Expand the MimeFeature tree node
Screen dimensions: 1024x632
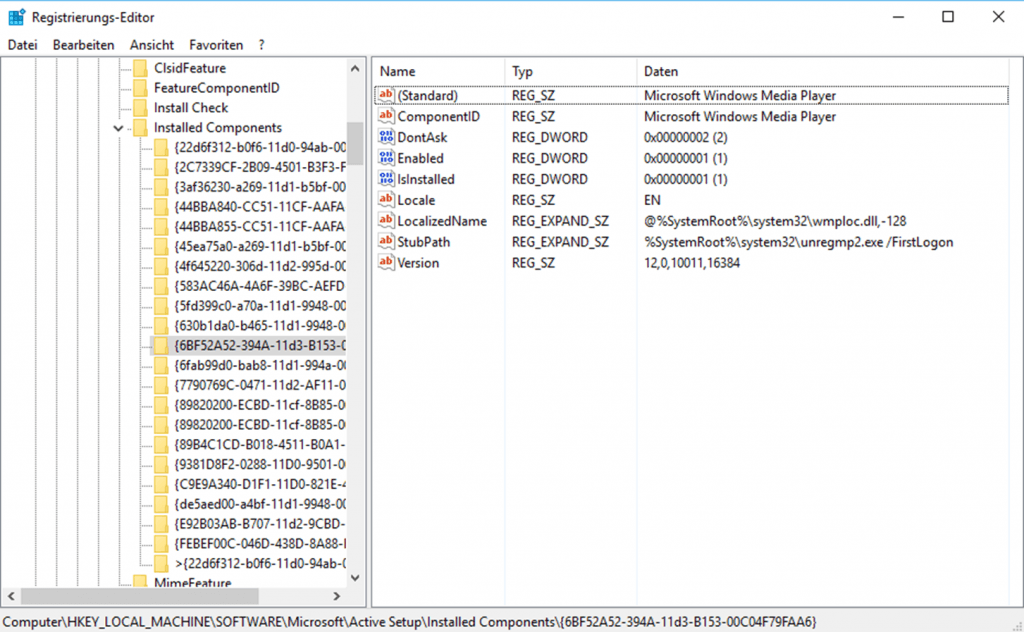tap(118, 583)
